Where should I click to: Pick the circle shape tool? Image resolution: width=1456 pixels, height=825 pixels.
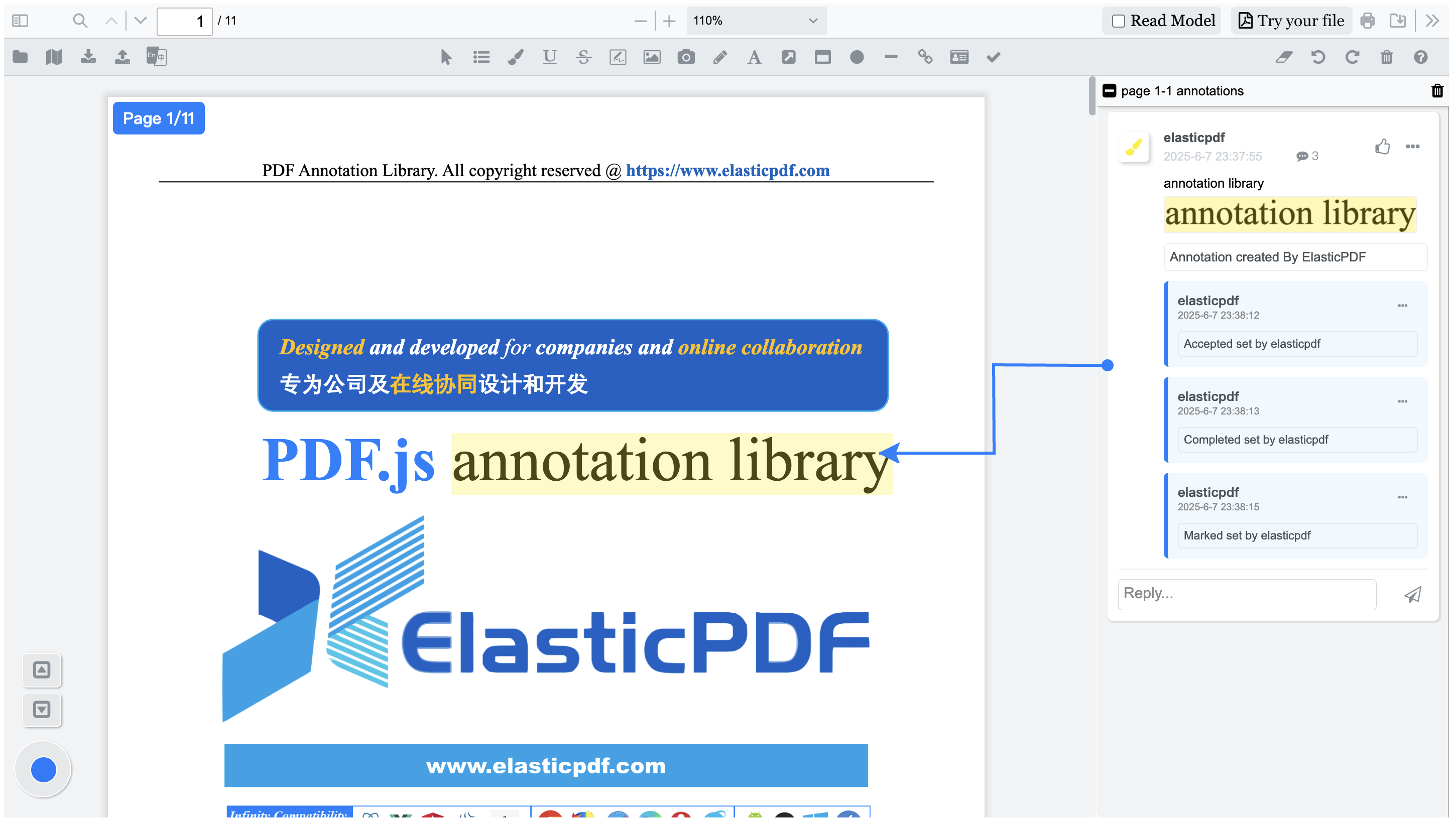[857, 57]
